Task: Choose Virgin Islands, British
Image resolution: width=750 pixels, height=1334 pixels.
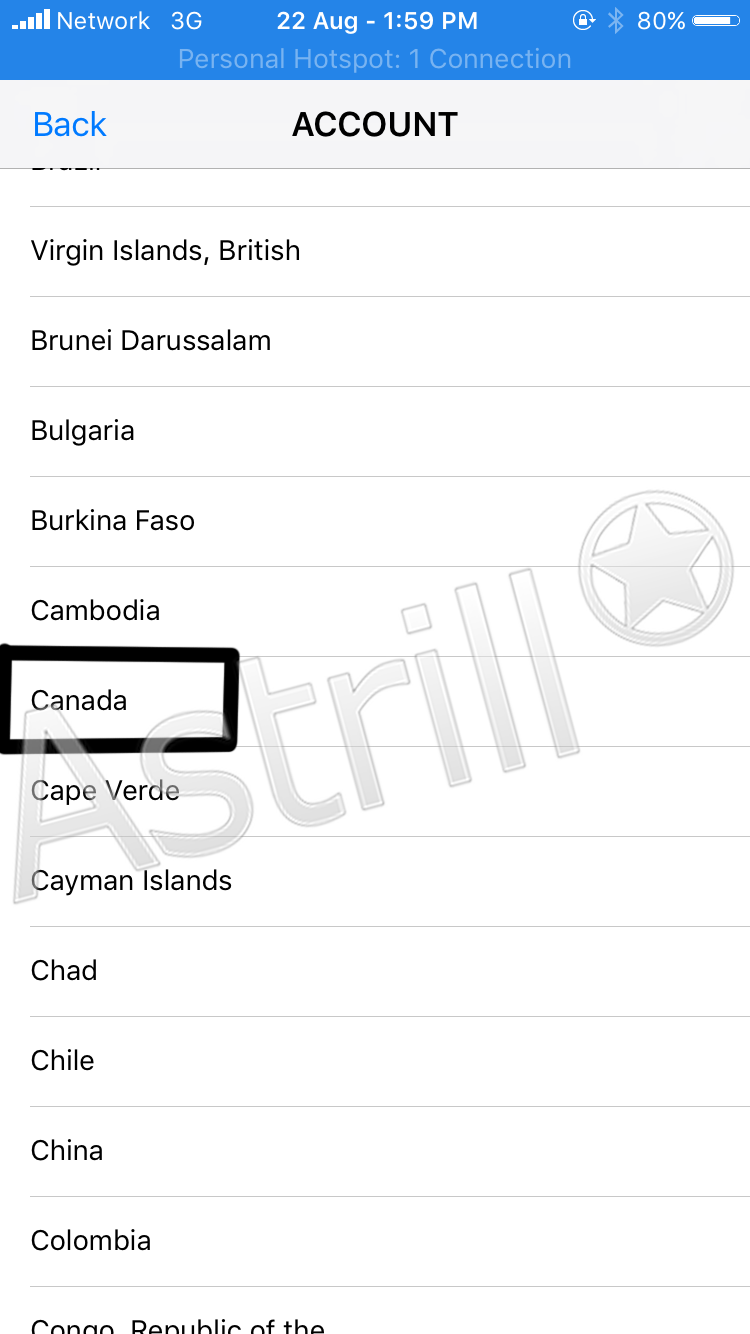Action: (x=375, y=251)
